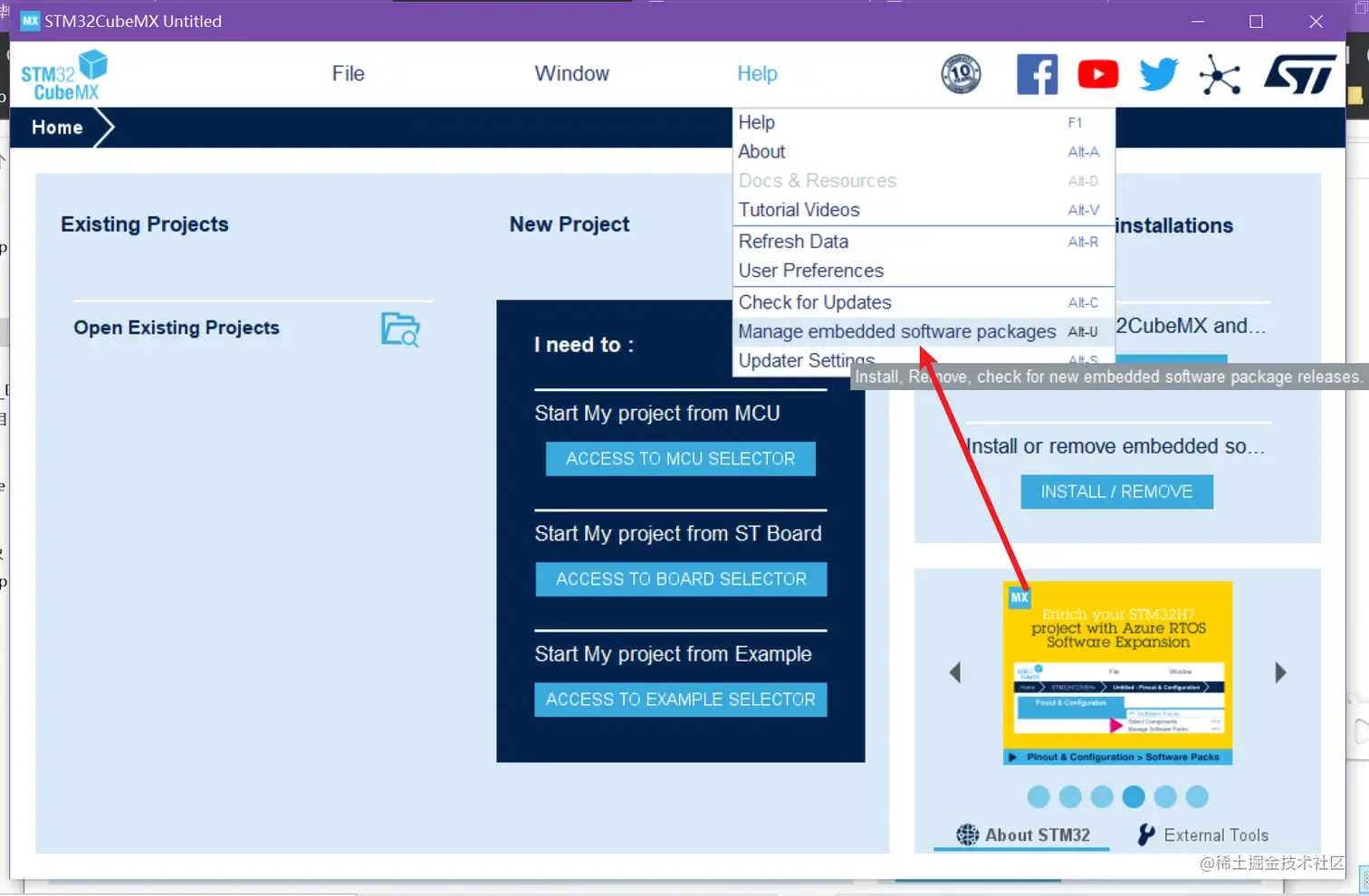Viewport: 1369px width, 896px height.
Task: Show next banner with right arrow
Action: (x=1280, y=672)
